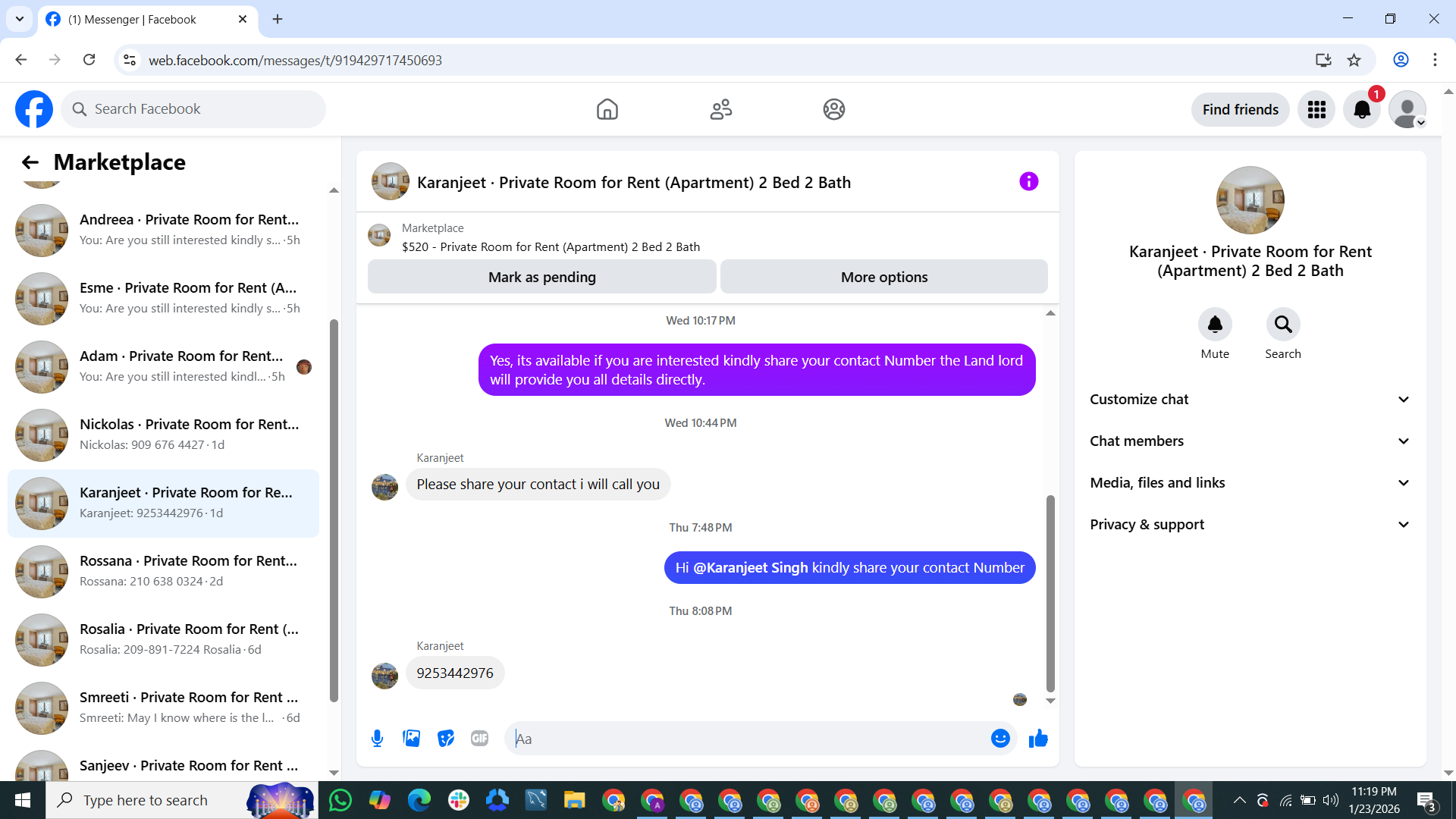Mute this conversation with bell
1456x819 pixels.
tap(1215, 325)
